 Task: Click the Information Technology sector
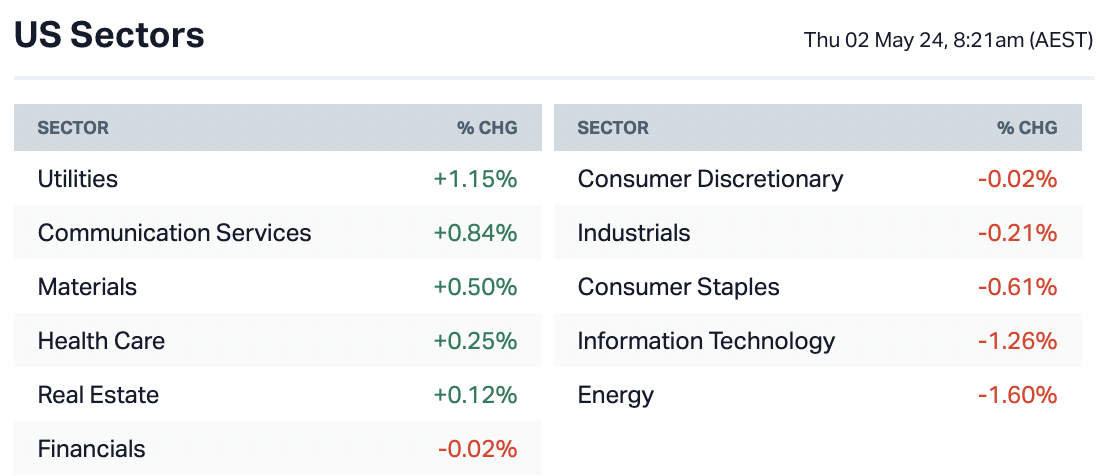[x=706, y=341]
